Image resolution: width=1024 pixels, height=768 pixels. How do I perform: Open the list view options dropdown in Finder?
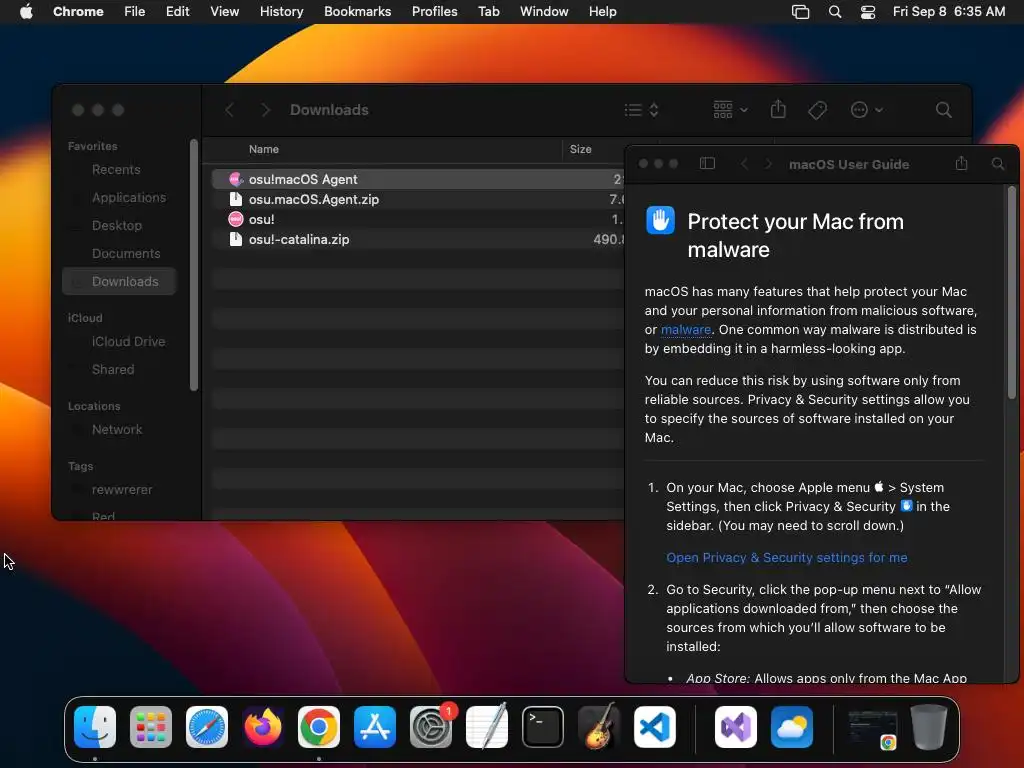641,110
